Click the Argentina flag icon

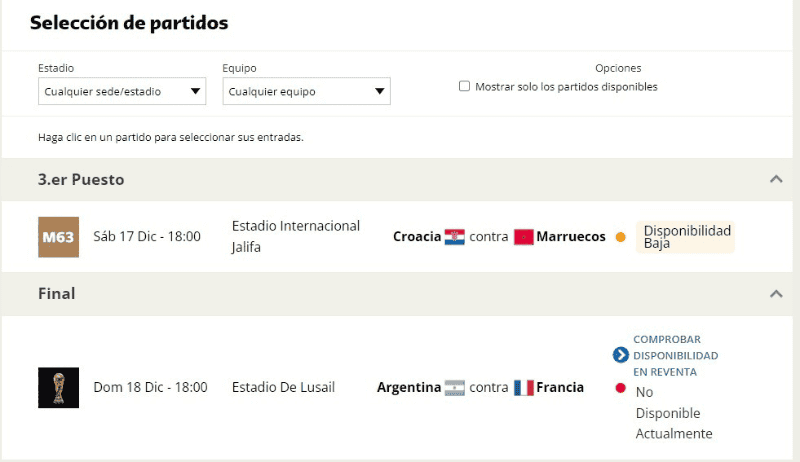[x=455, y=387]
